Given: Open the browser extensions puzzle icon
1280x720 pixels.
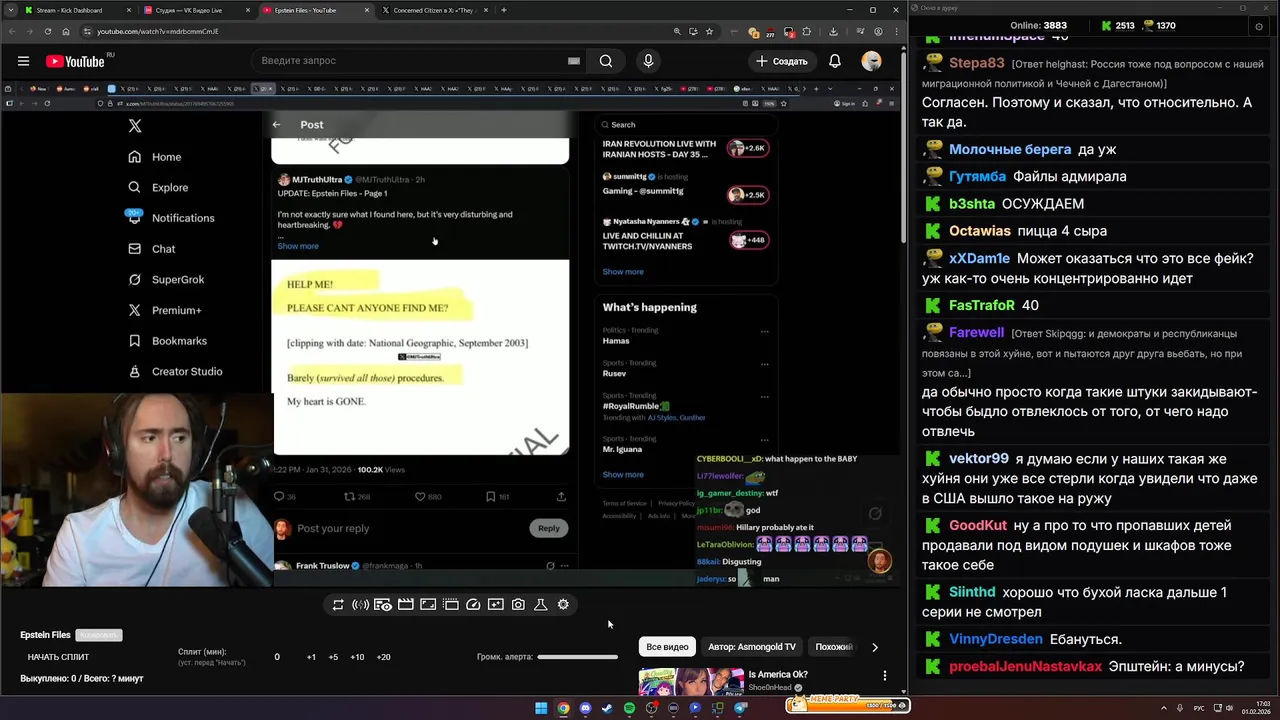Looking at the screenshot, I should pyautogui.click(x=808, y=31).
